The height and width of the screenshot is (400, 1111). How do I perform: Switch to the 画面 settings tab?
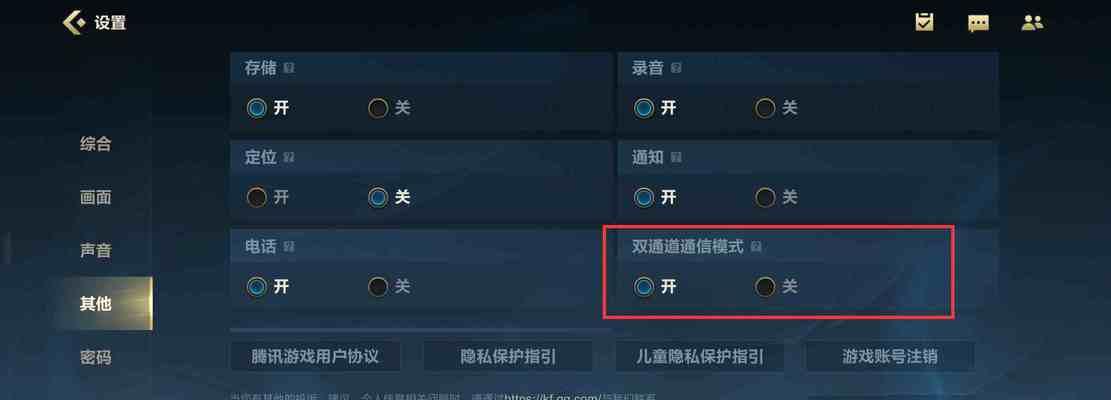point(96,198)
